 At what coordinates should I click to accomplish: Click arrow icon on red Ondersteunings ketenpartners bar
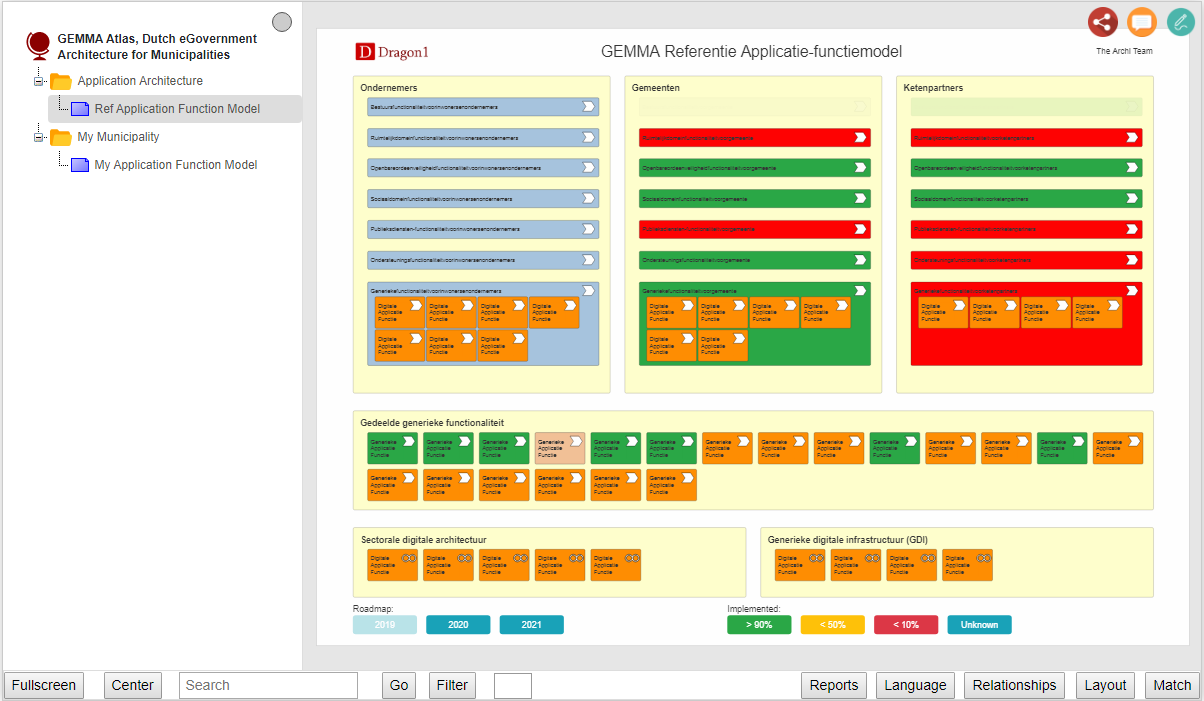(x=1132, y=260)
